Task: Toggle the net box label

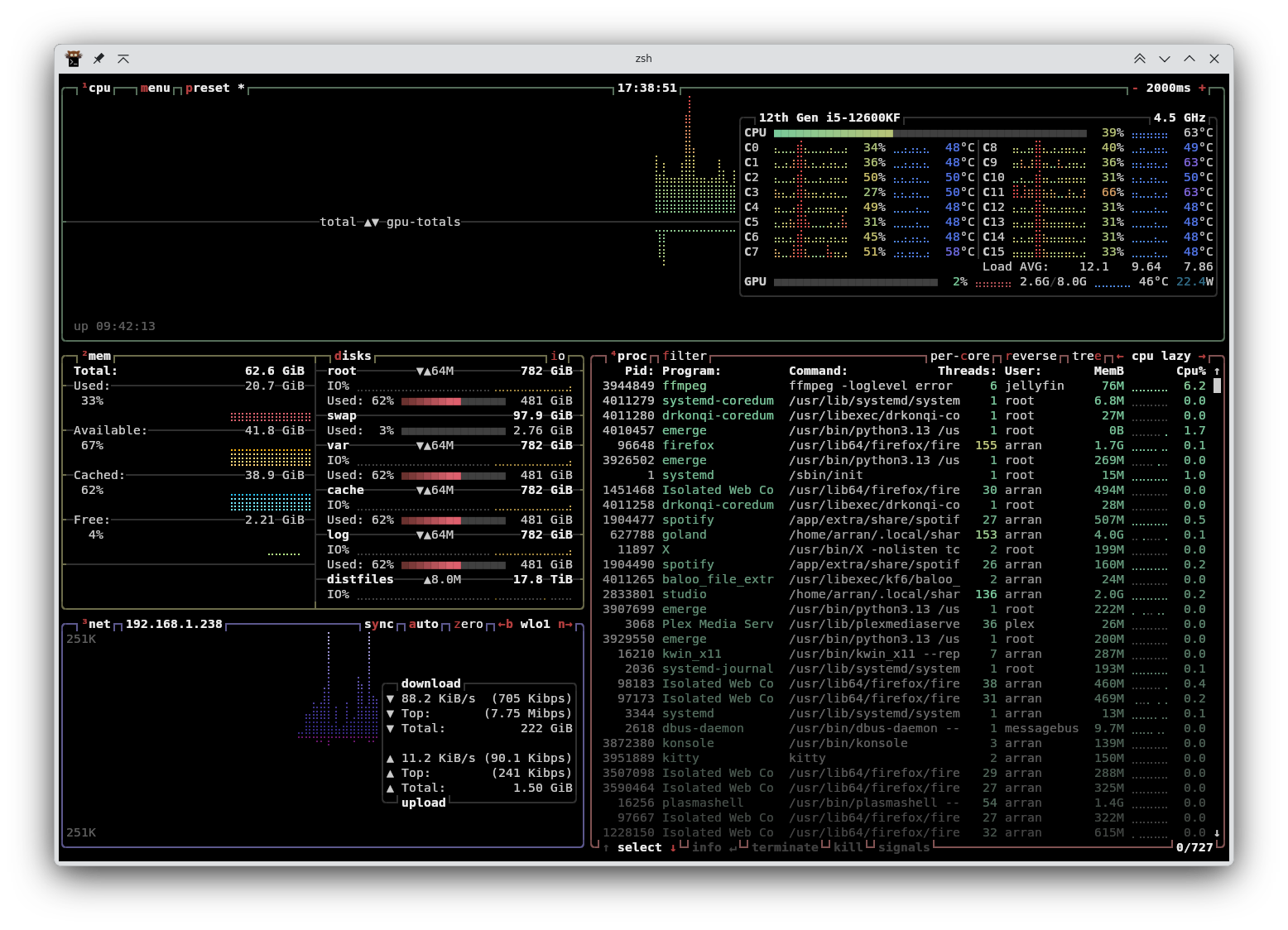Action: pyautogui.click(x=96, y=624)
